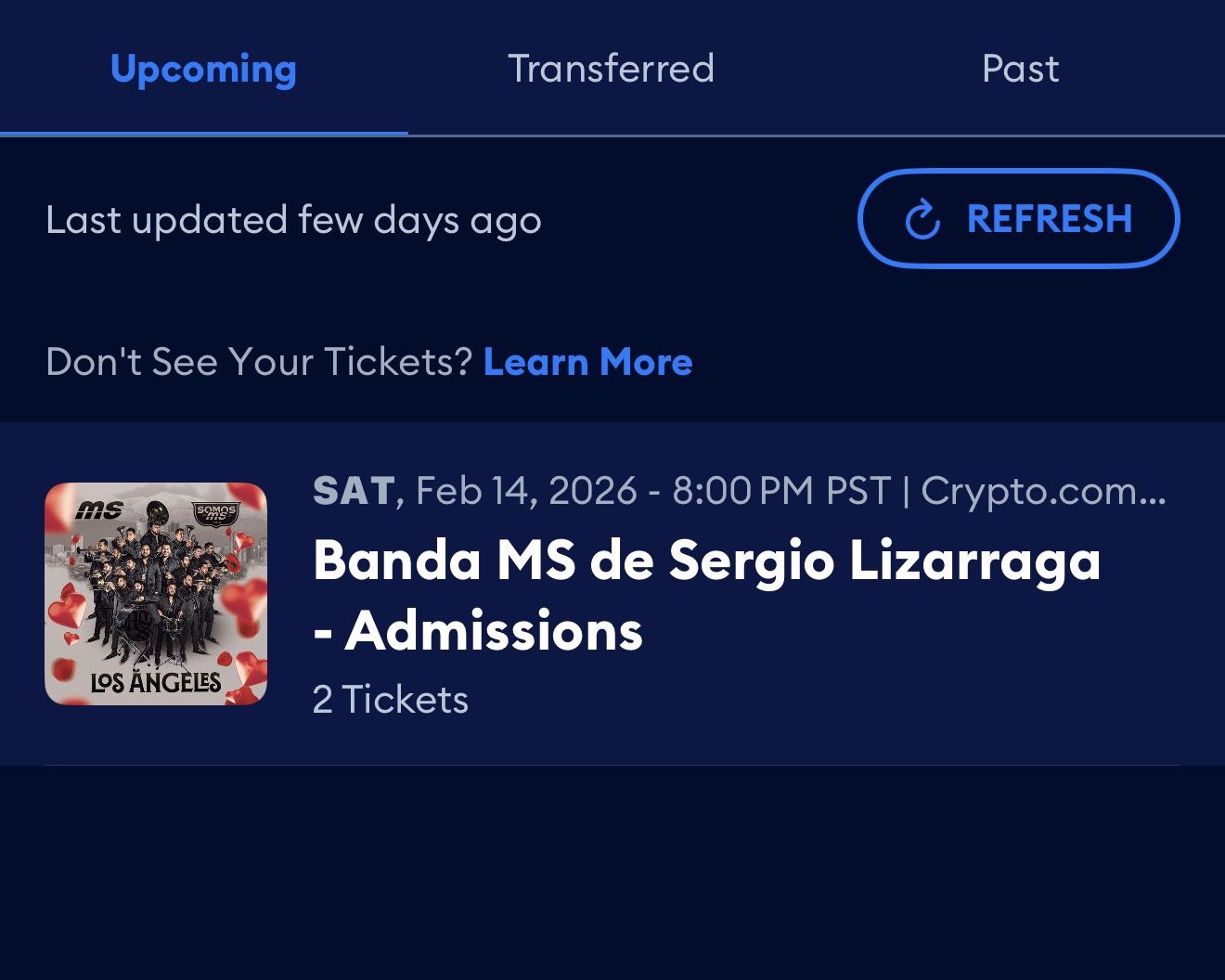Tap the 8:00 PM PST event time
1225x980 pixels.
click(x=781, y=491)
